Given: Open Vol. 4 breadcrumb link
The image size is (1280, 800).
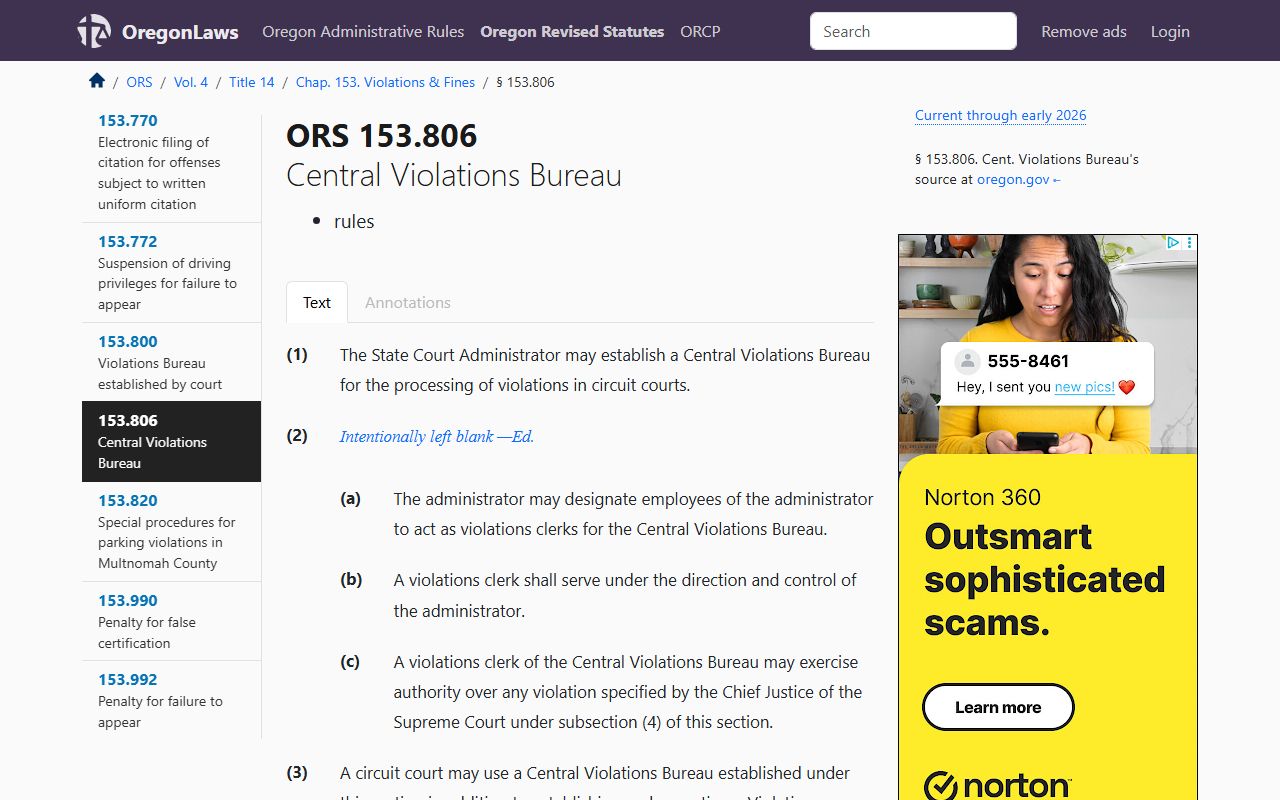Looking at the screenshot, I should point(191,82).
